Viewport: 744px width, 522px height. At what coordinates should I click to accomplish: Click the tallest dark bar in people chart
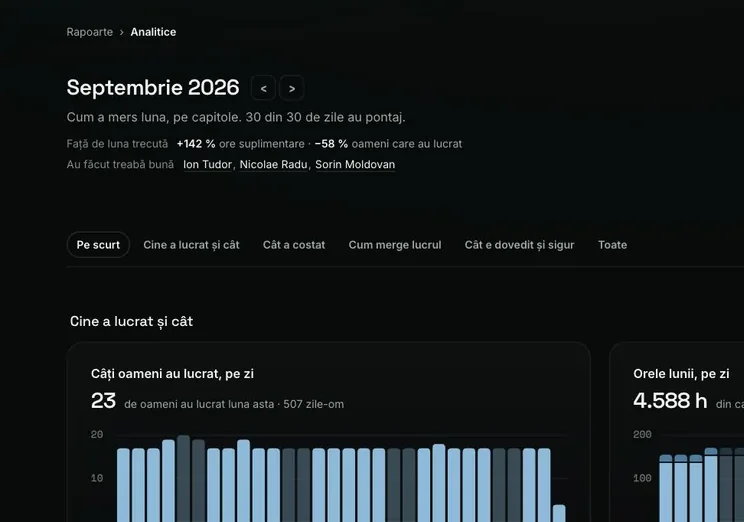[183, 478]
